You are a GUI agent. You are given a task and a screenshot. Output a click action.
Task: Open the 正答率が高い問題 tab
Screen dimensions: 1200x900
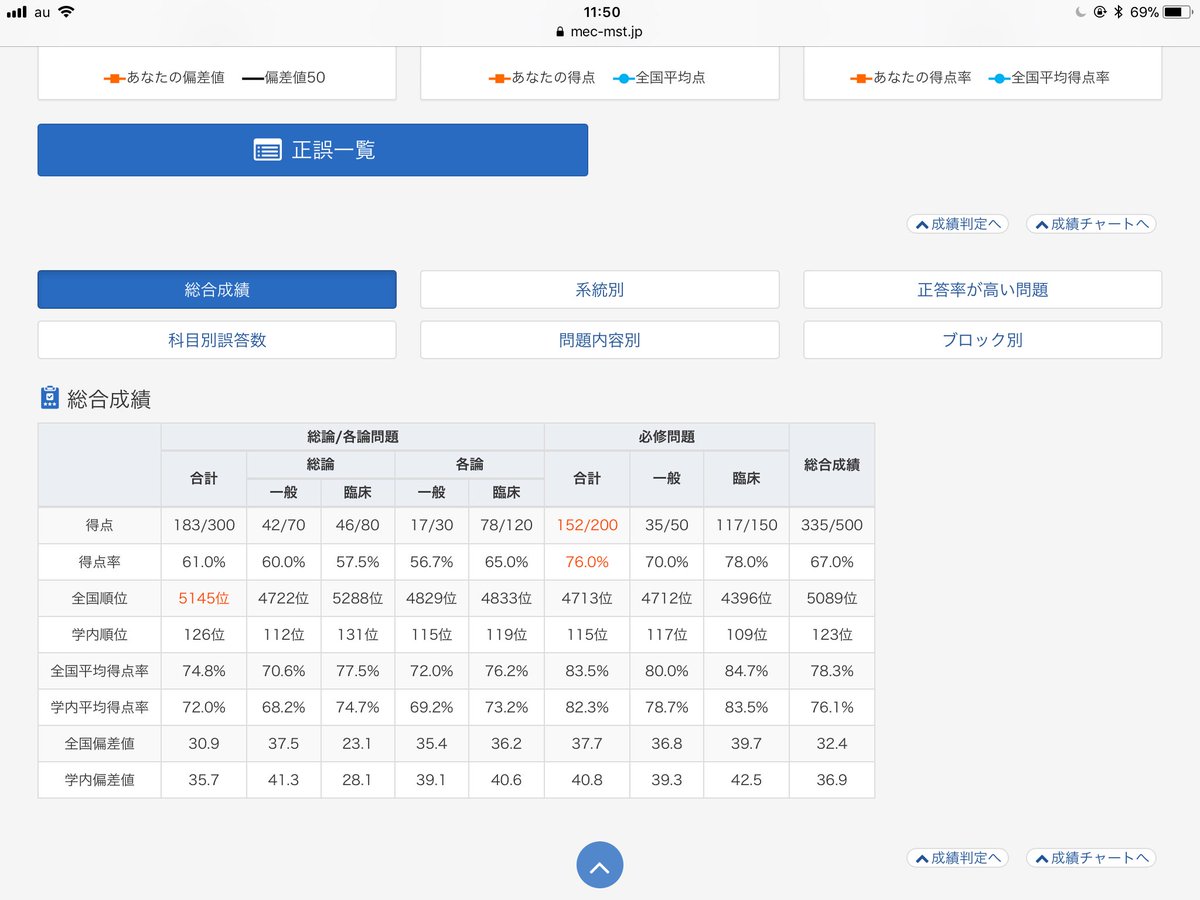(x=982, y=290)
